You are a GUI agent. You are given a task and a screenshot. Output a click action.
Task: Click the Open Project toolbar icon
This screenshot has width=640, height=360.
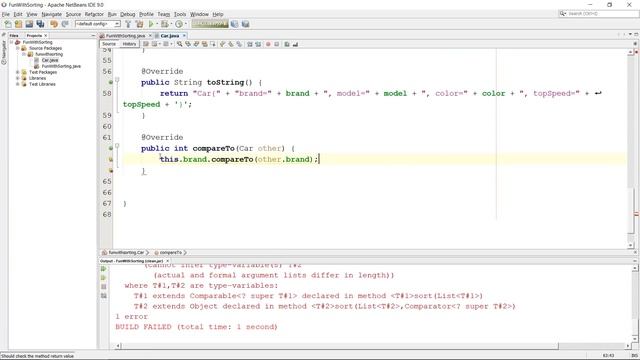[x=29, y=24]
